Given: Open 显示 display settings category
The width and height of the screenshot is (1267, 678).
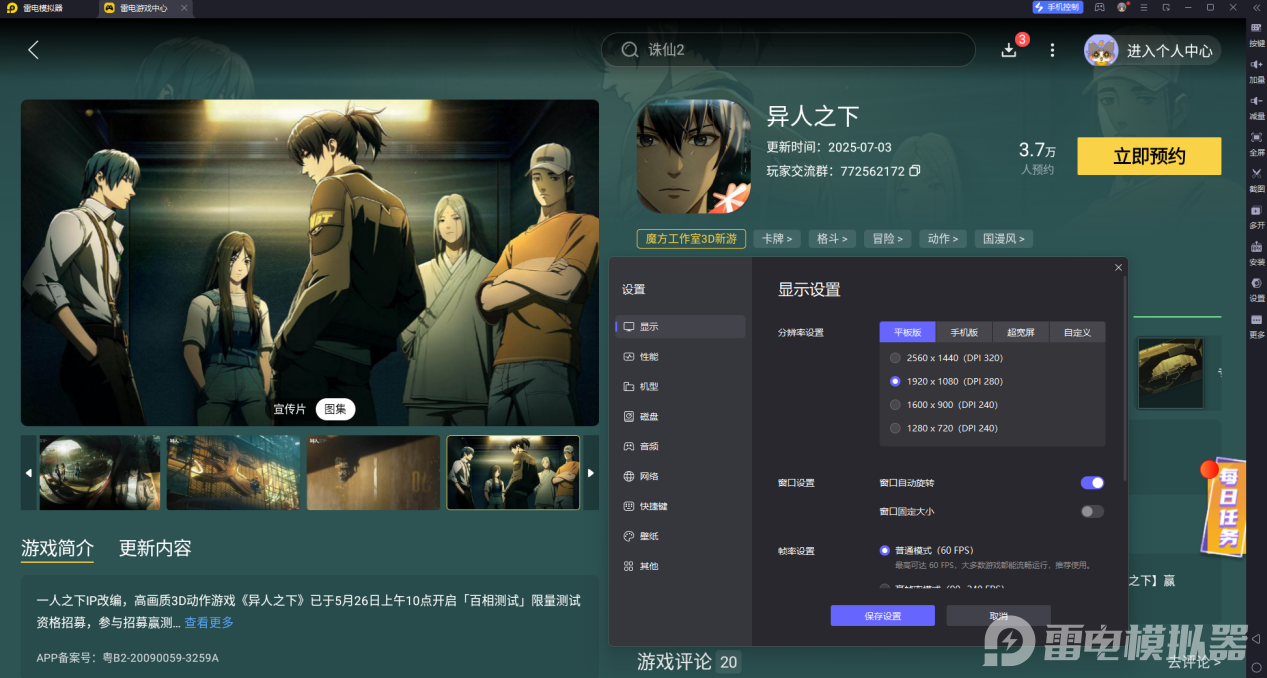Looking at the screenshot, I should [x=680, y=327].
